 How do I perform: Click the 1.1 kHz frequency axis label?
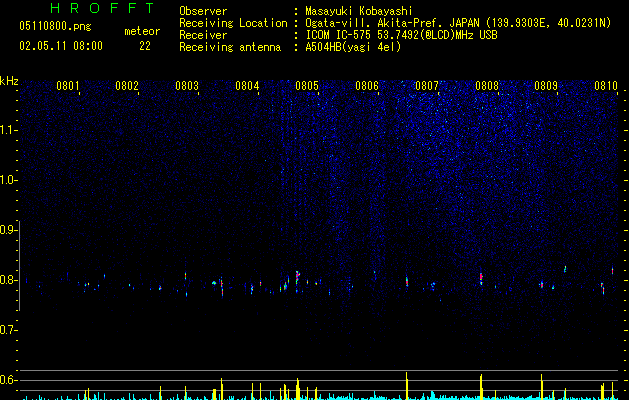point(8,130)
